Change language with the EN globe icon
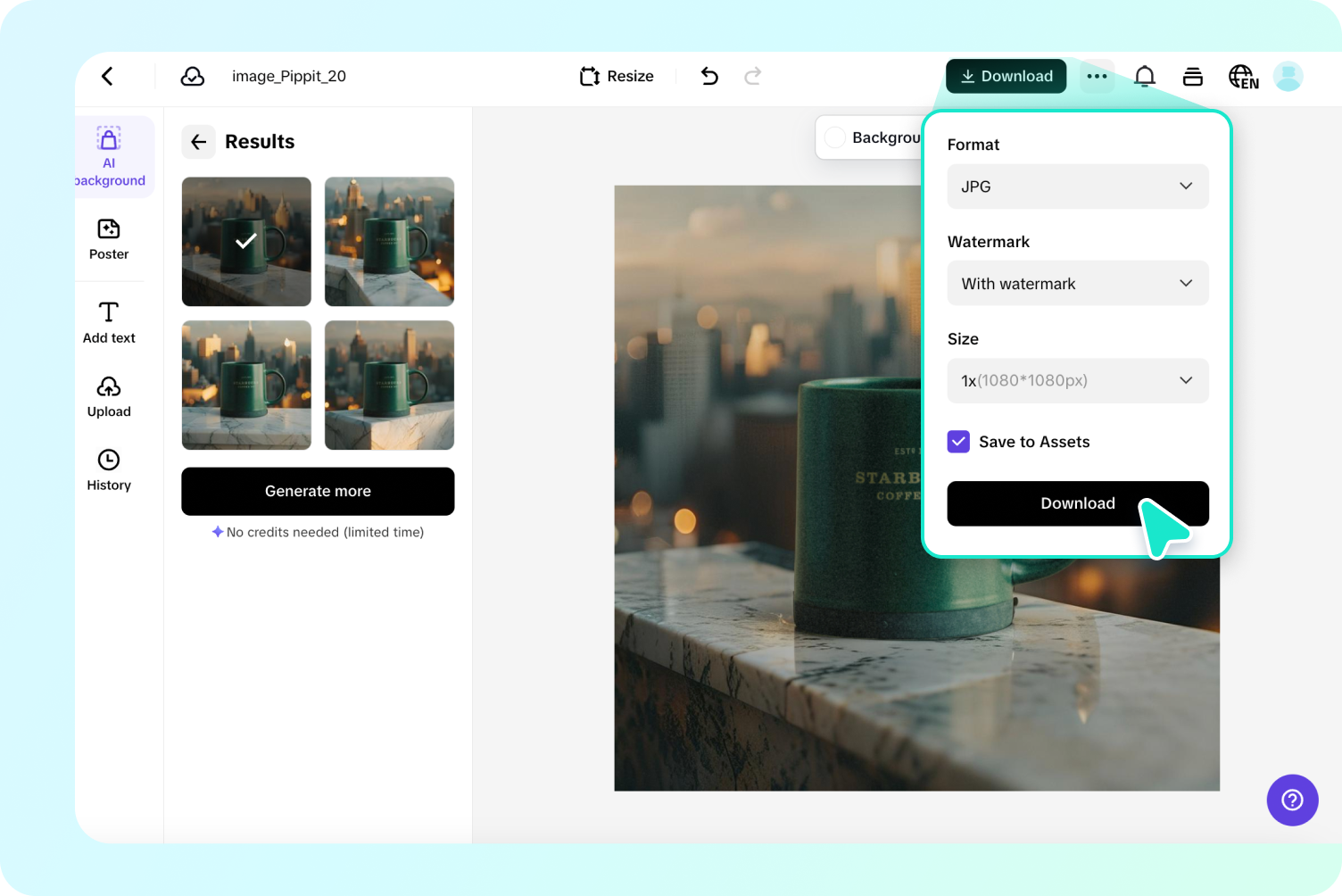 (1243, 77)
